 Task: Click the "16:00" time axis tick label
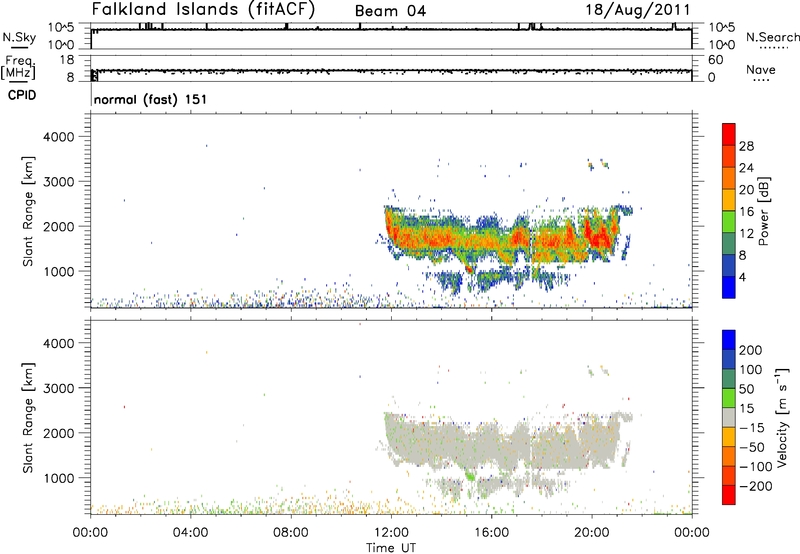point(491,533)
